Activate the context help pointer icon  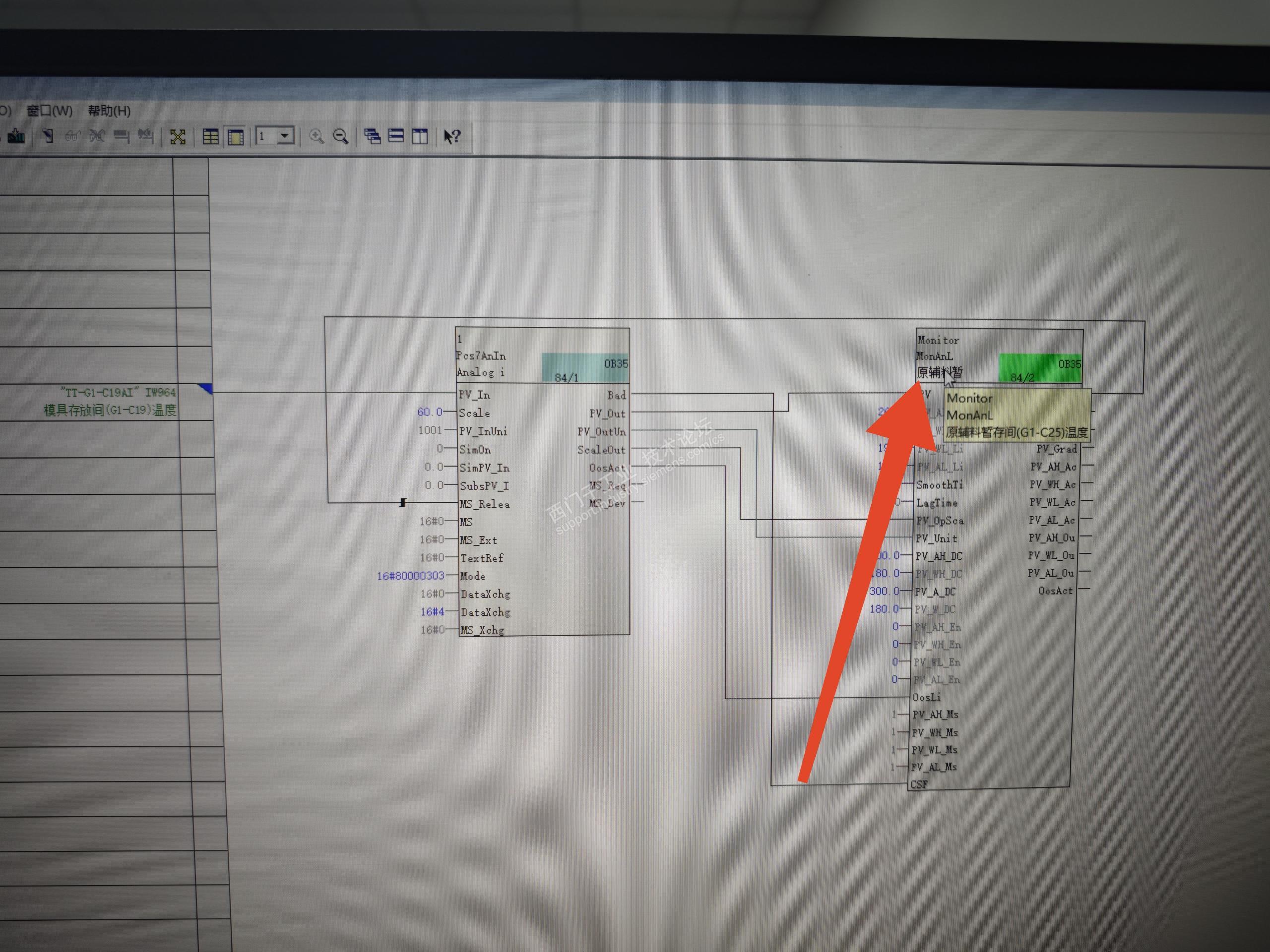(452, 136)
